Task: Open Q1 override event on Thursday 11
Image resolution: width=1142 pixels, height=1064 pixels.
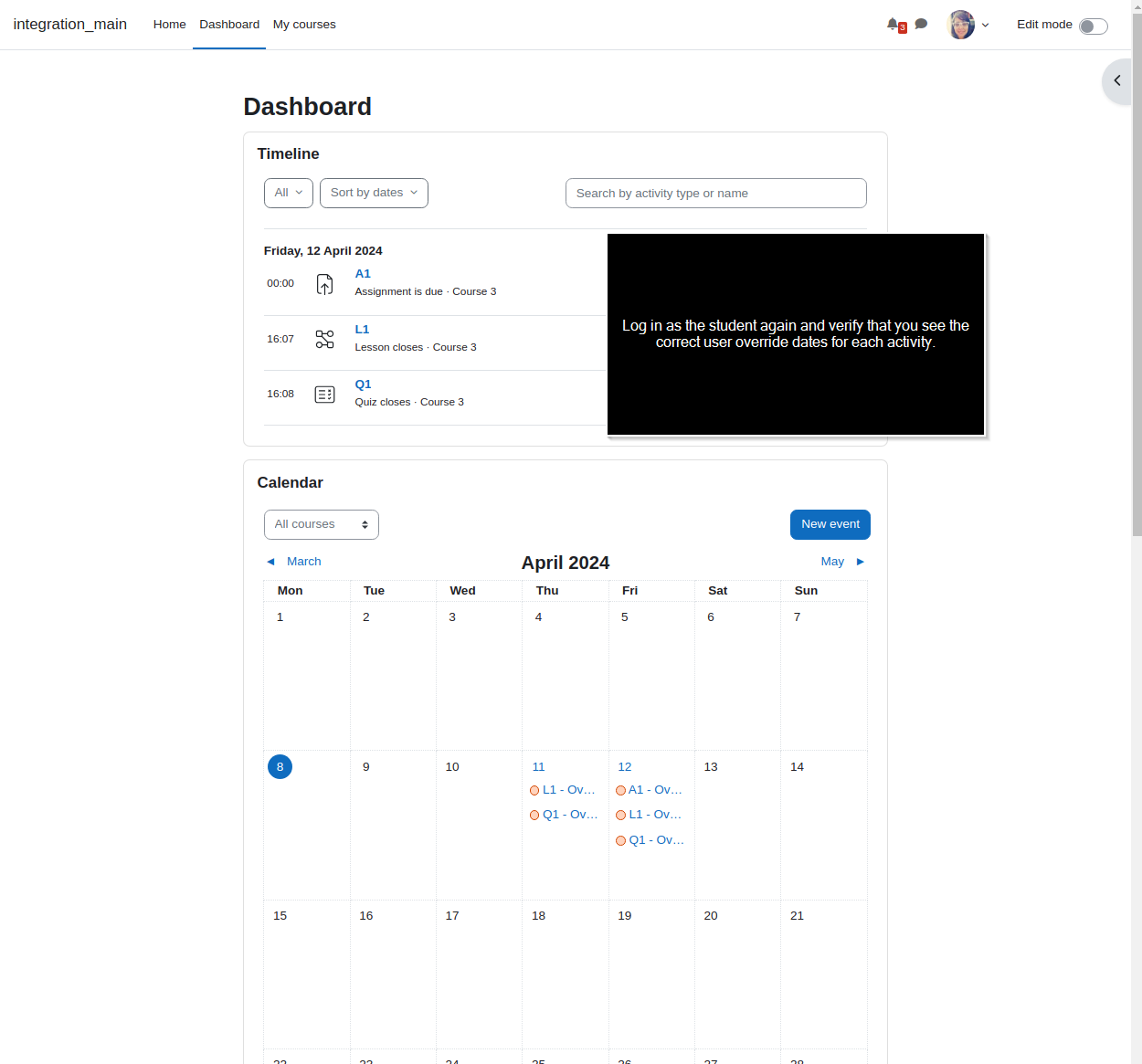Action: click(570, 815)
